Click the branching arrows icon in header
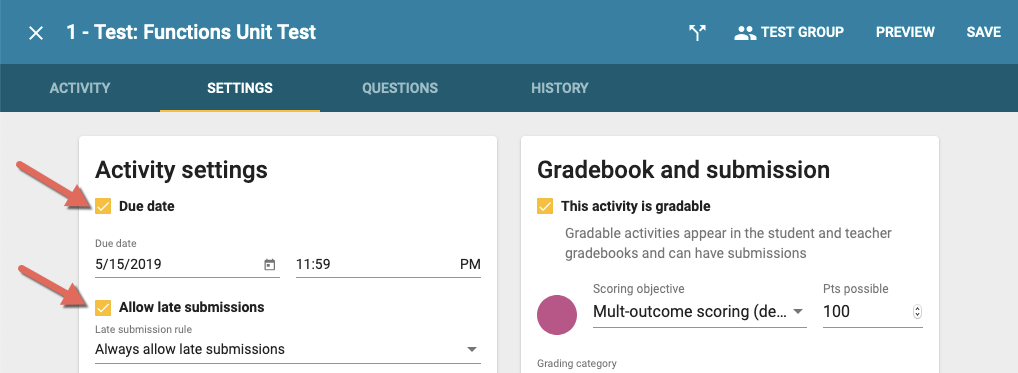Screen dimensions: 1018x373 click(697, 33)
